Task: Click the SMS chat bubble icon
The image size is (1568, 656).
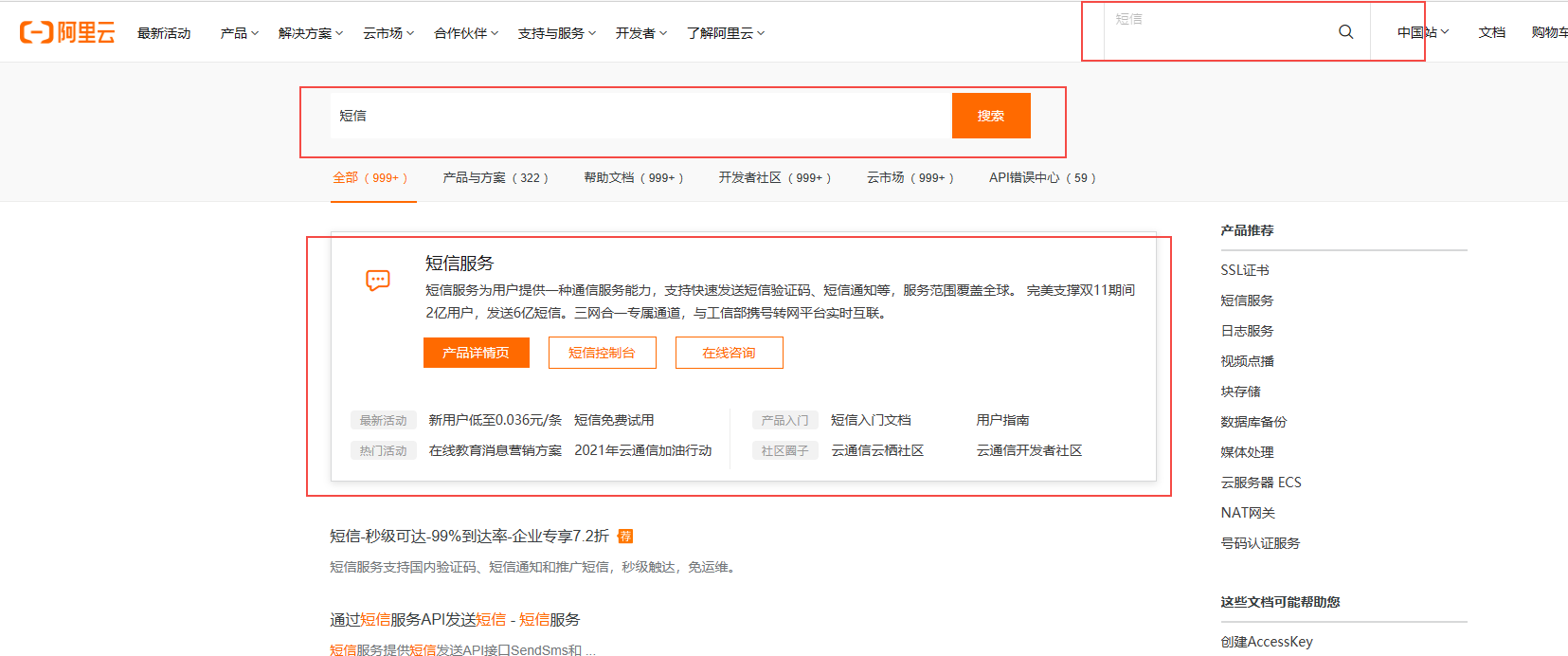Action: [x=378, y=281]
